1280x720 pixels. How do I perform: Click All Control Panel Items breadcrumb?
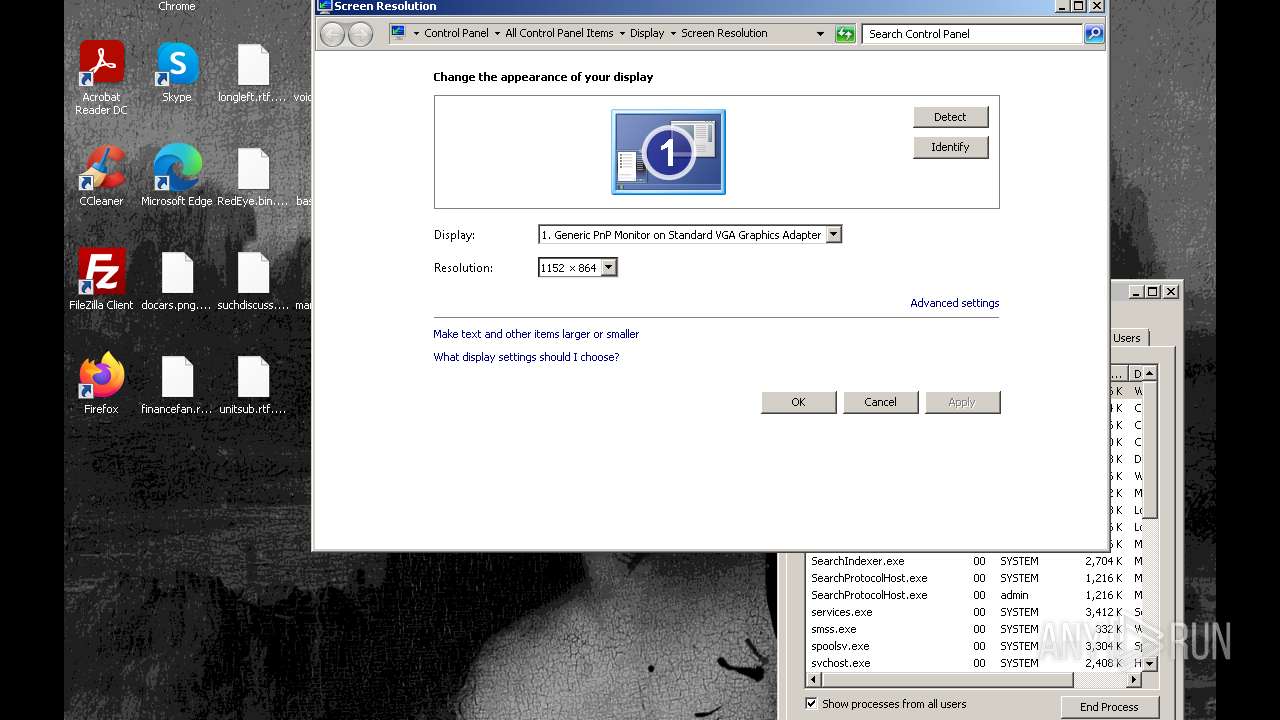pyautogui.click(x=559, y=33)
